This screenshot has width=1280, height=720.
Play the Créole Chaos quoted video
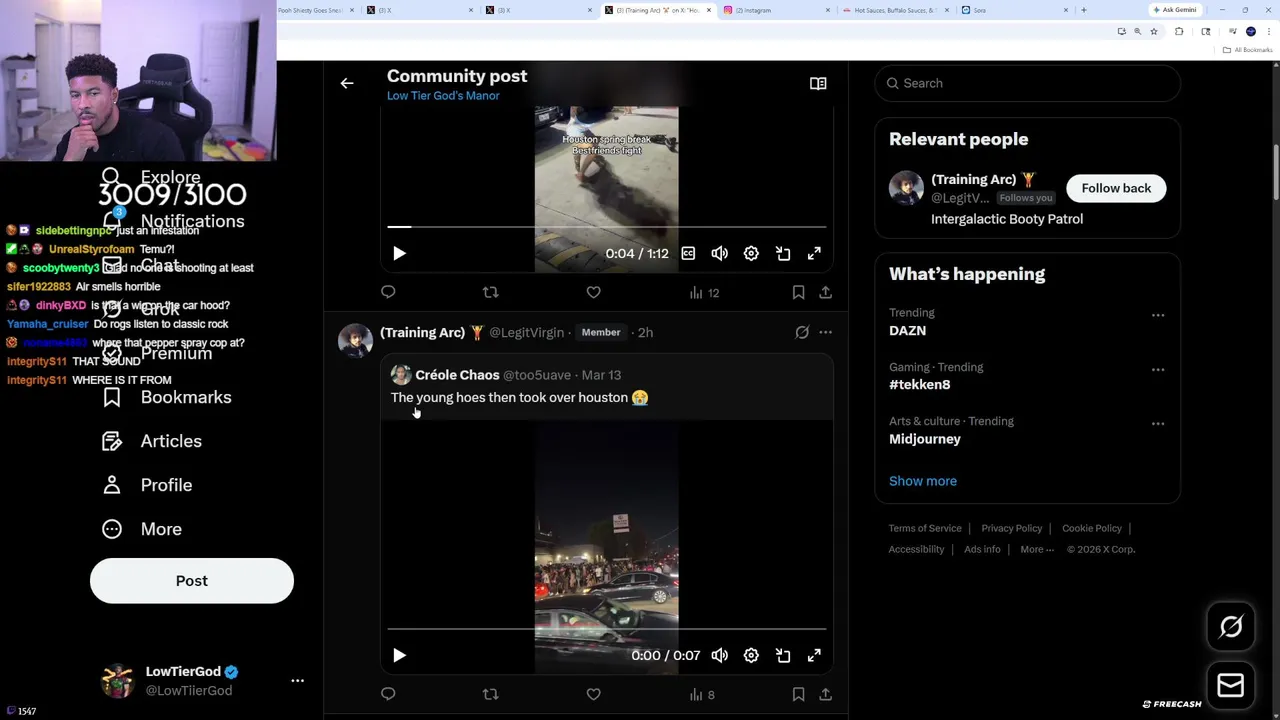399,656
